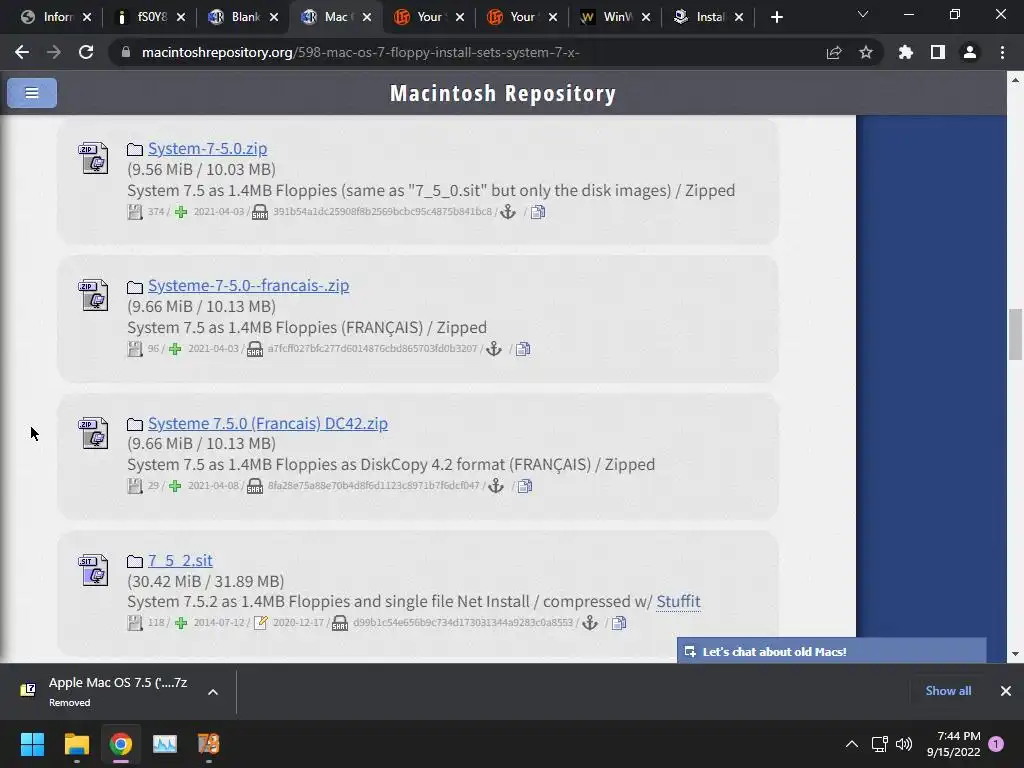The width and height of the screenshot is (1024, 768).
Task: Click the folder icon beside Systeme 7.5.0 (Francais) DC42.zip
Action: [135, 424]
